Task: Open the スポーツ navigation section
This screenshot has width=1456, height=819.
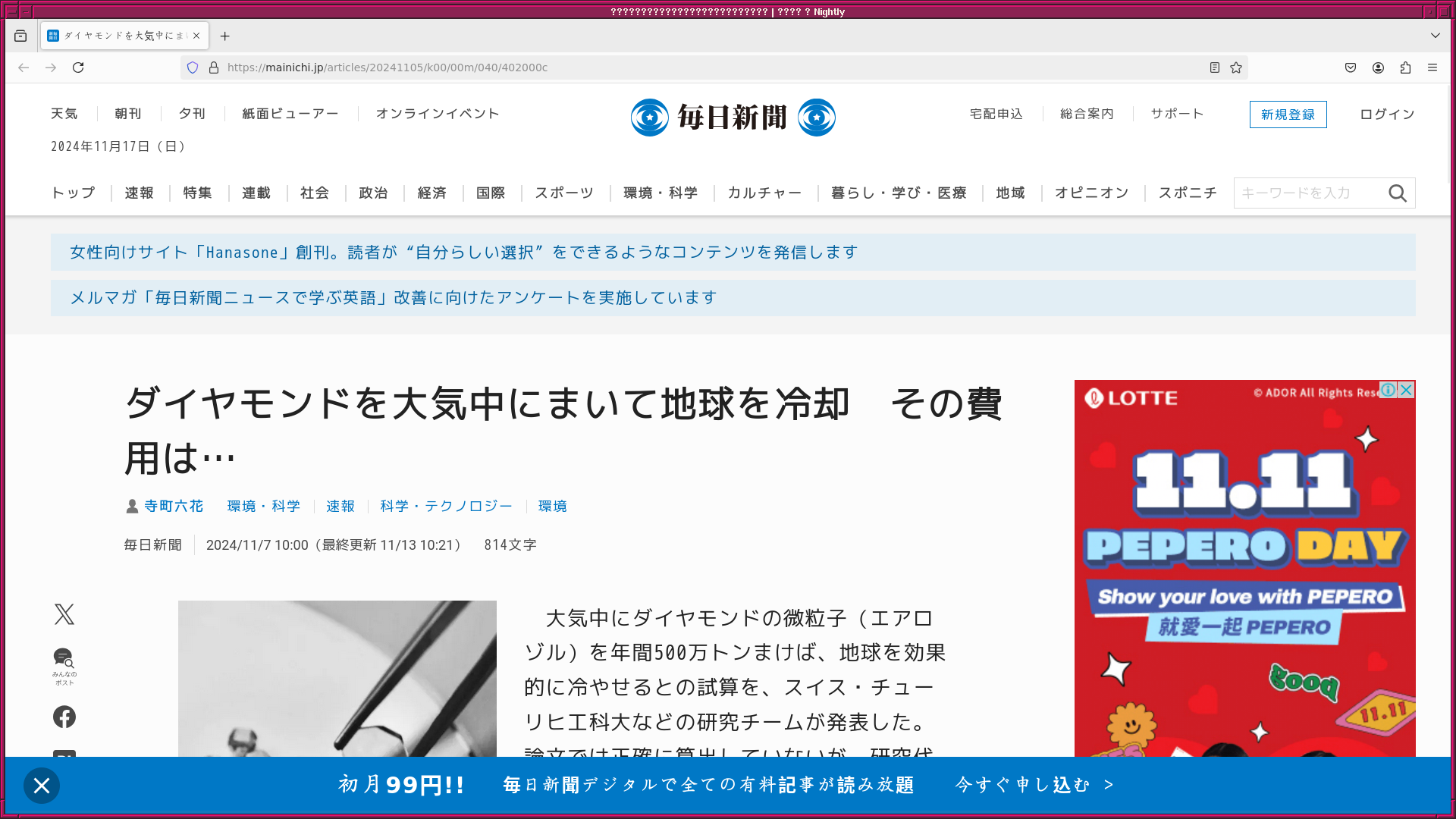Action: pos(564,193)
